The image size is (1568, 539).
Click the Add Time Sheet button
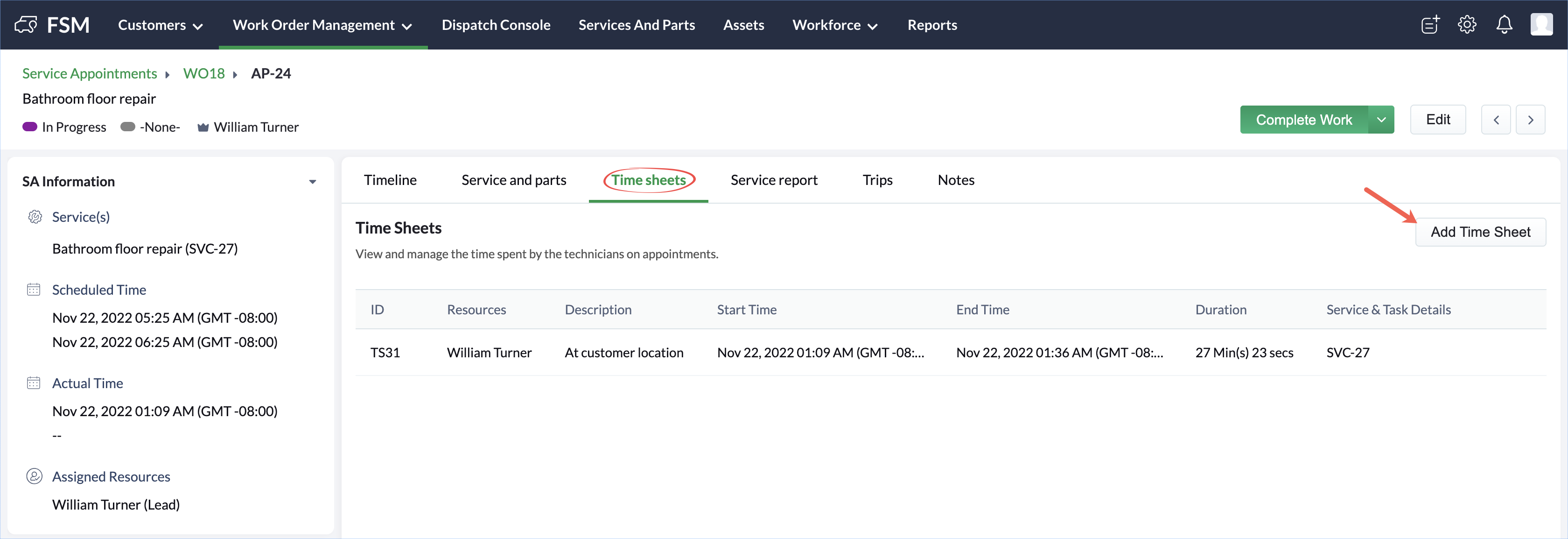(x=1480, y=232)
